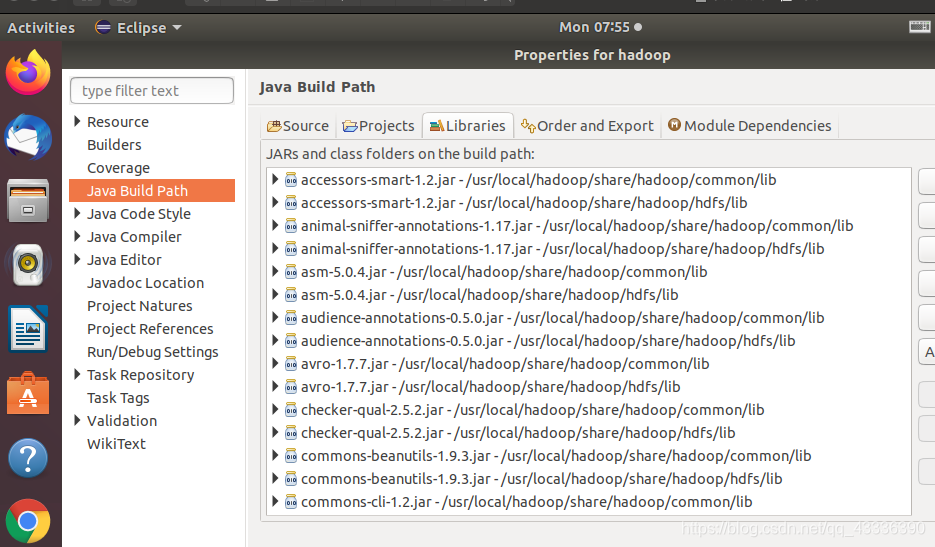
Task: Switch to the Source tab
Action: [x=298, y=126]
